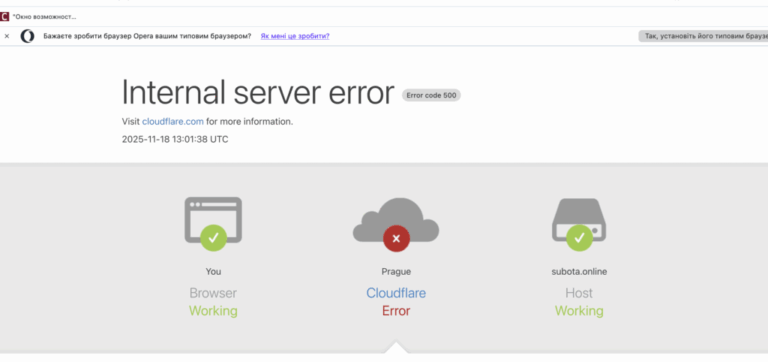Click the Opera logo in the notification bar
768x362 pixels.
(27, 36)
